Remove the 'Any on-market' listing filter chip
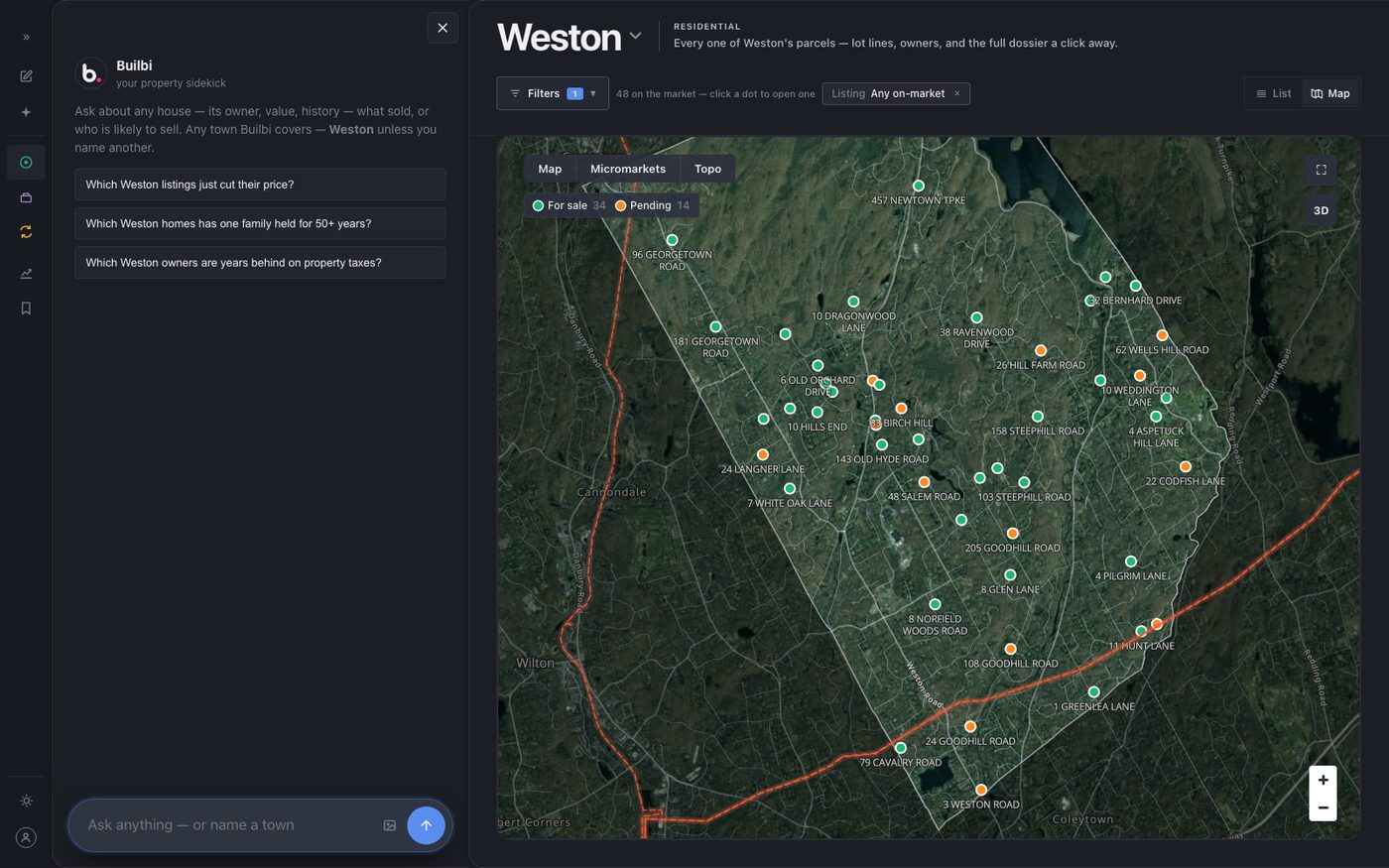Viewport: 1389px width, 868px height. [x=957, y=93]
